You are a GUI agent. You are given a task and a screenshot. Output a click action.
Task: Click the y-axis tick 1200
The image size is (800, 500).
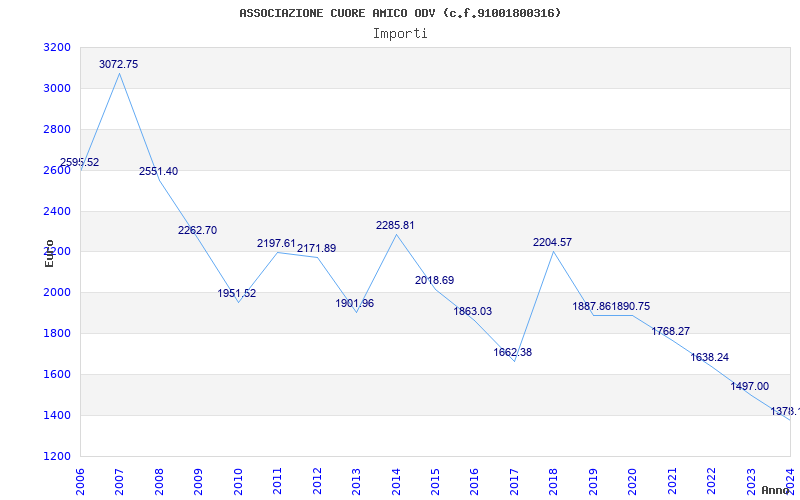57,456
